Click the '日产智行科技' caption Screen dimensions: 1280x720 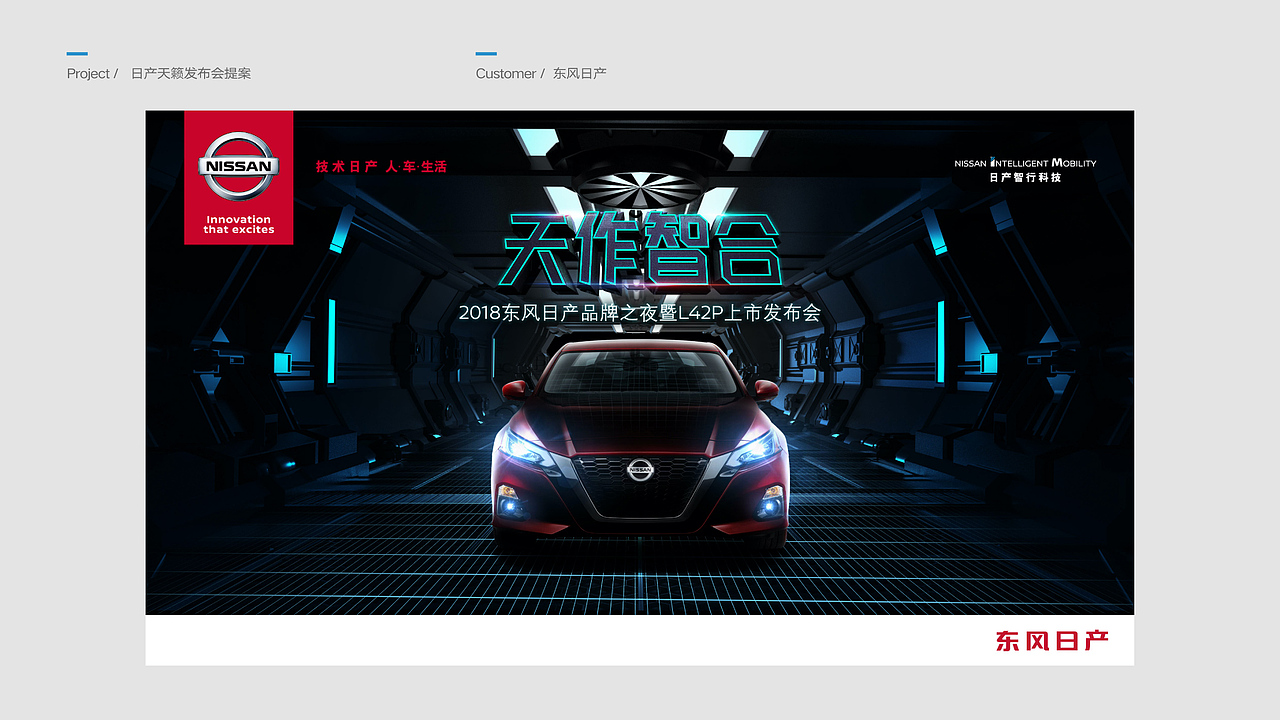click(1025, 177)
